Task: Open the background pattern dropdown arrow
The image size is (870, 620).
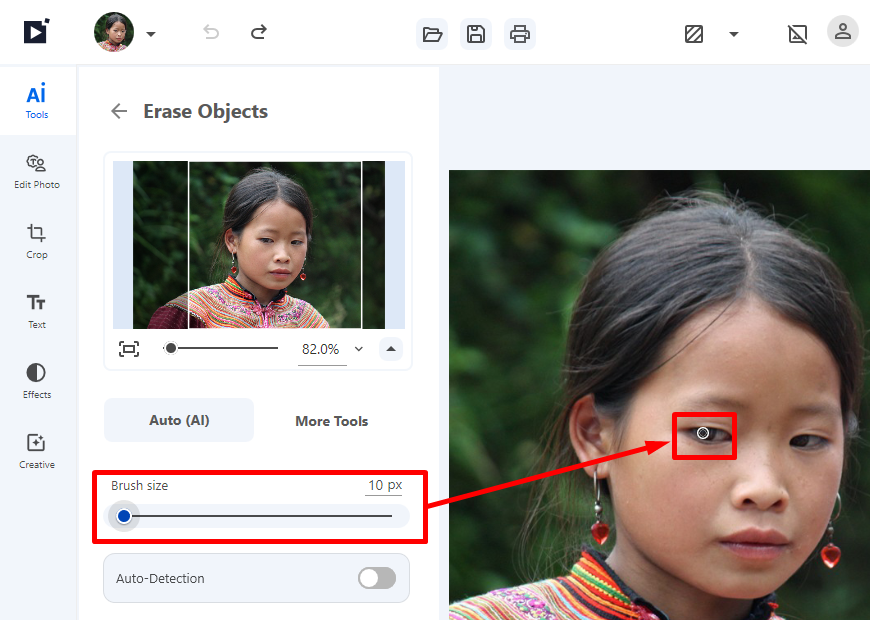Action: point(734,33)
